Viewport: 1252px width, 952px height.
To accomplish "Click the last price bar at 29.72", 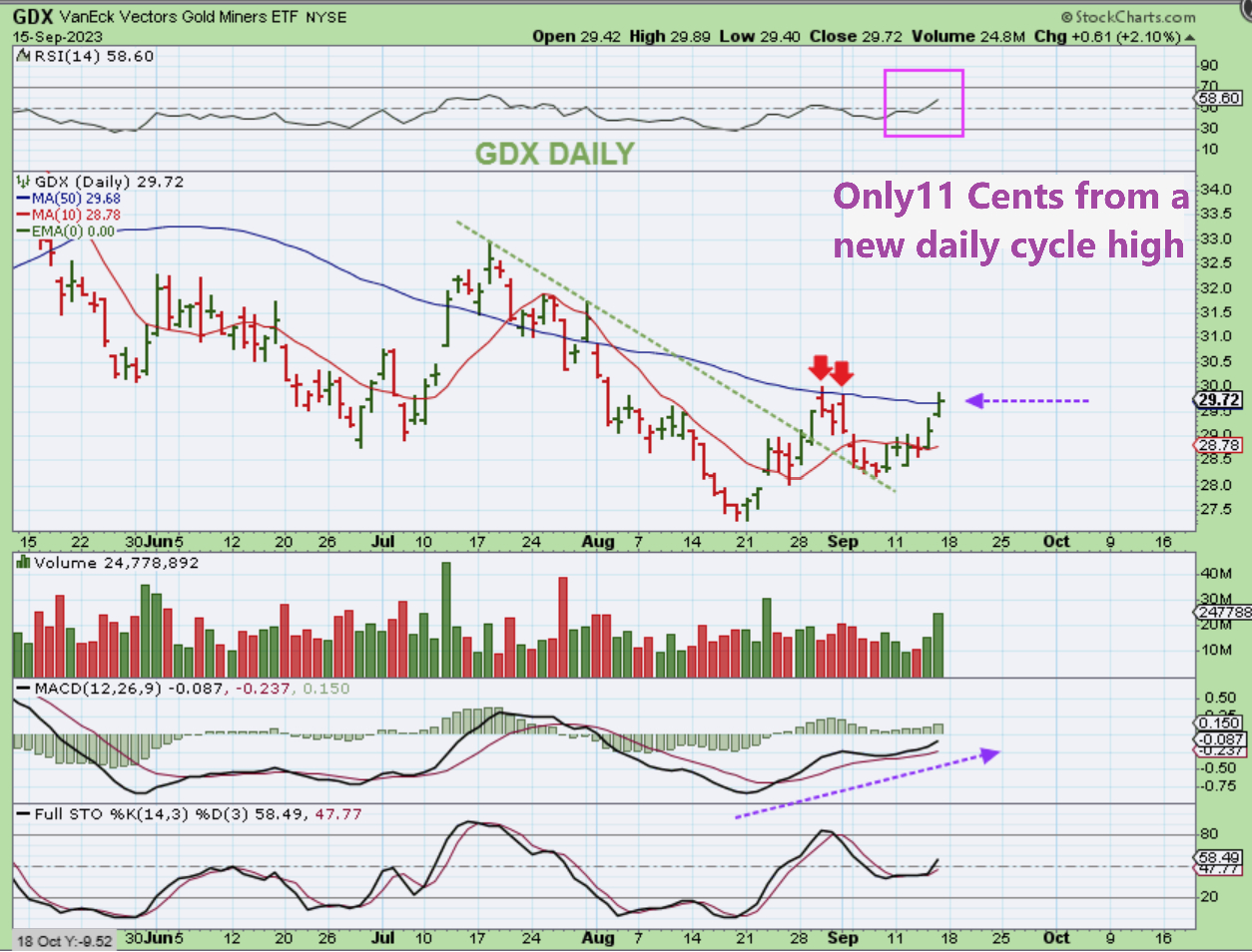I will (939, 403).
